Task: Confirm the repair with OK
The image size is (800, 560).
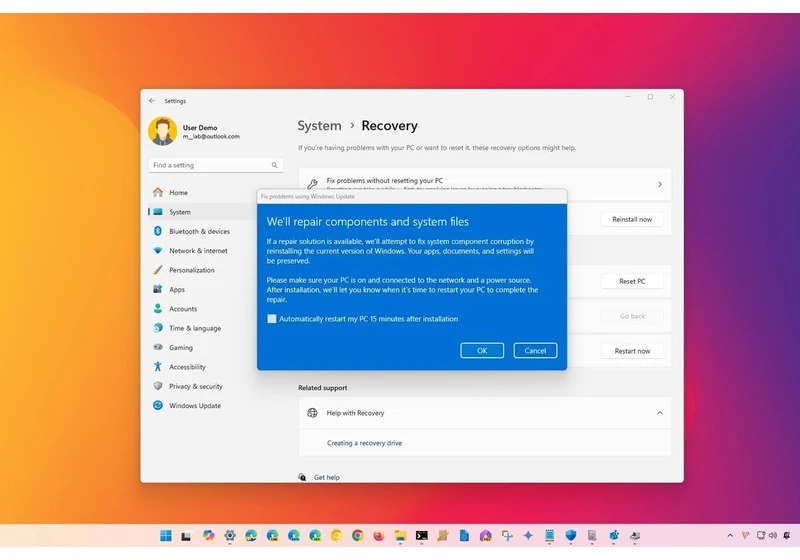Action: 482,350
